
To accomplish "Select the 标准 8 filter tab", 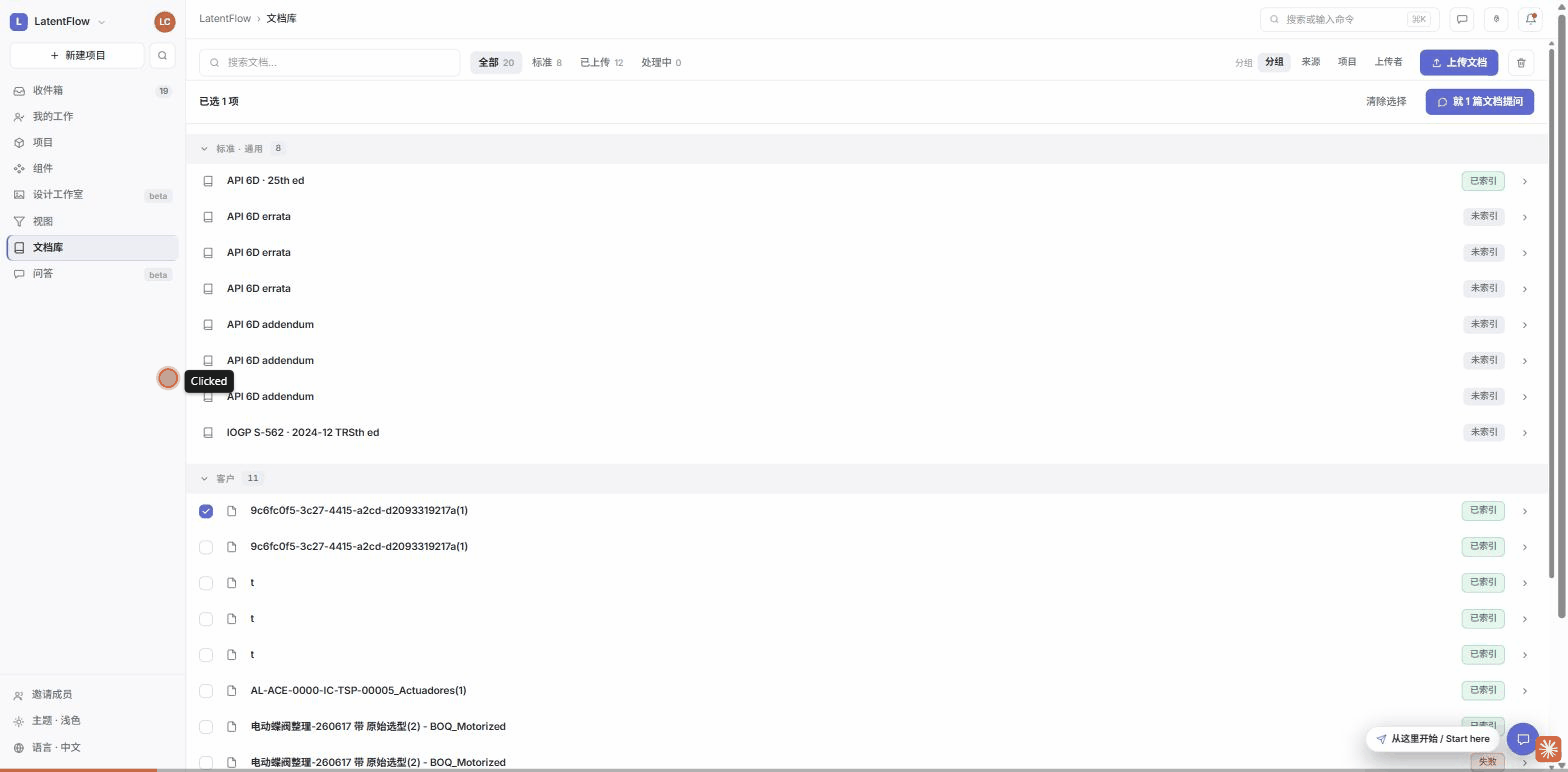I will coord(547,62).
